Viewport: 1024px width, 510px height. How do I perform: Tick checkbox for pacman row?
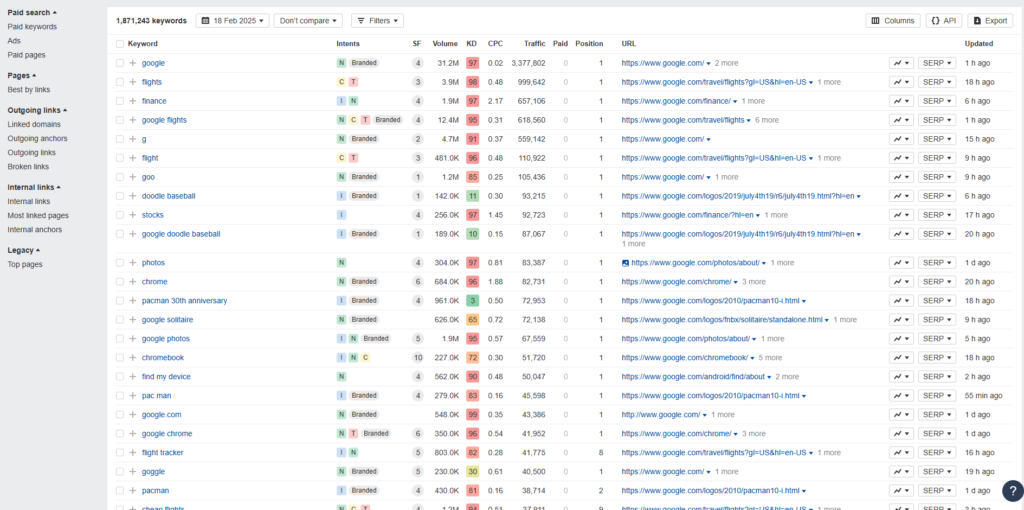[x=120, y=490]
